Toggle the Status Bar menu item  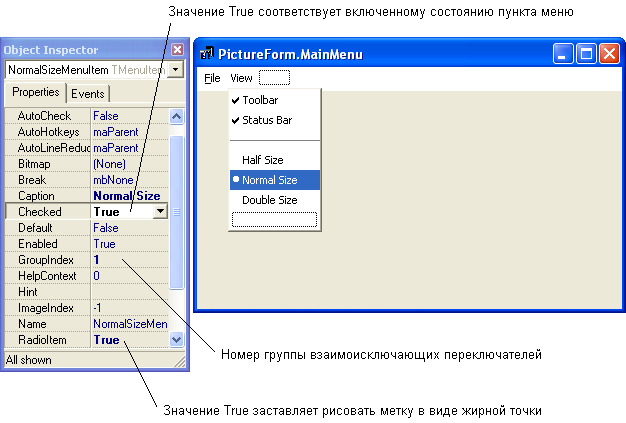coord(266,120)
